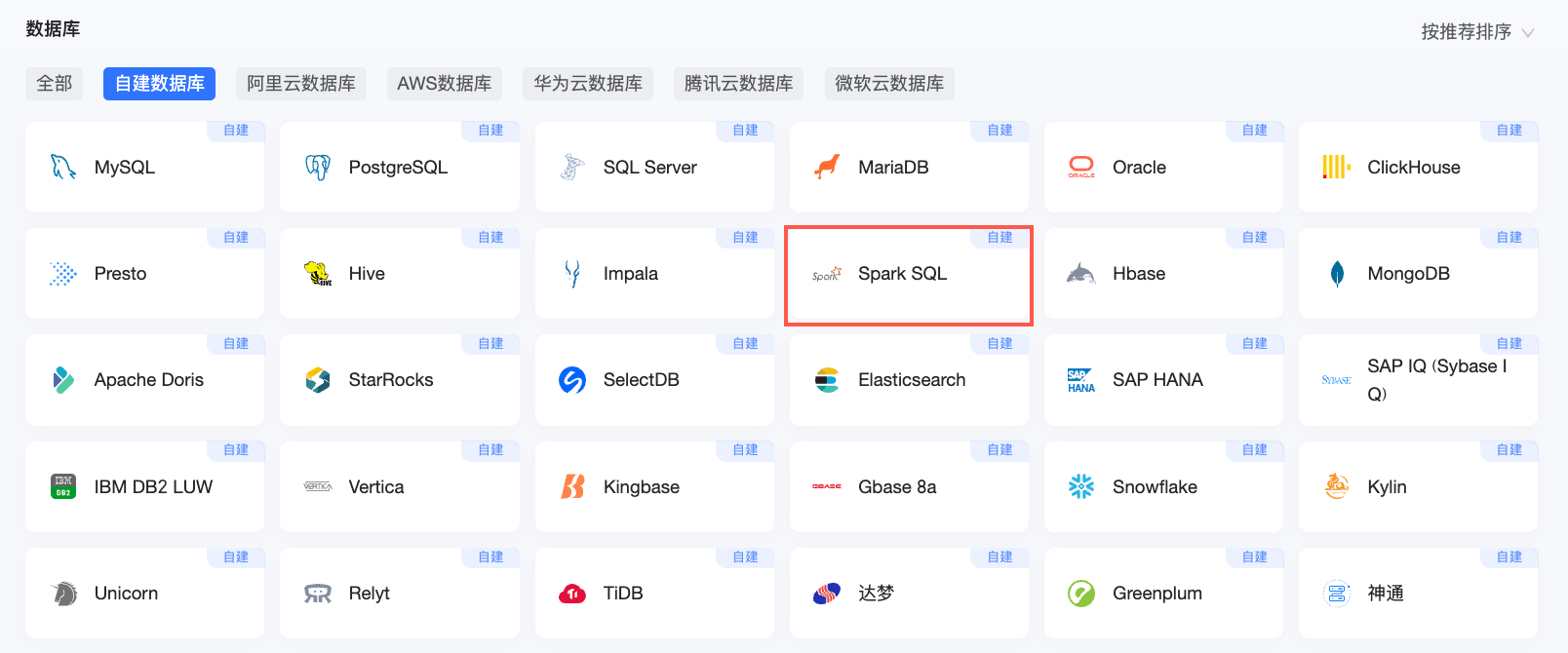Click the Presto dotted icon
This screenshot has width=1568, height=653.
63,274
